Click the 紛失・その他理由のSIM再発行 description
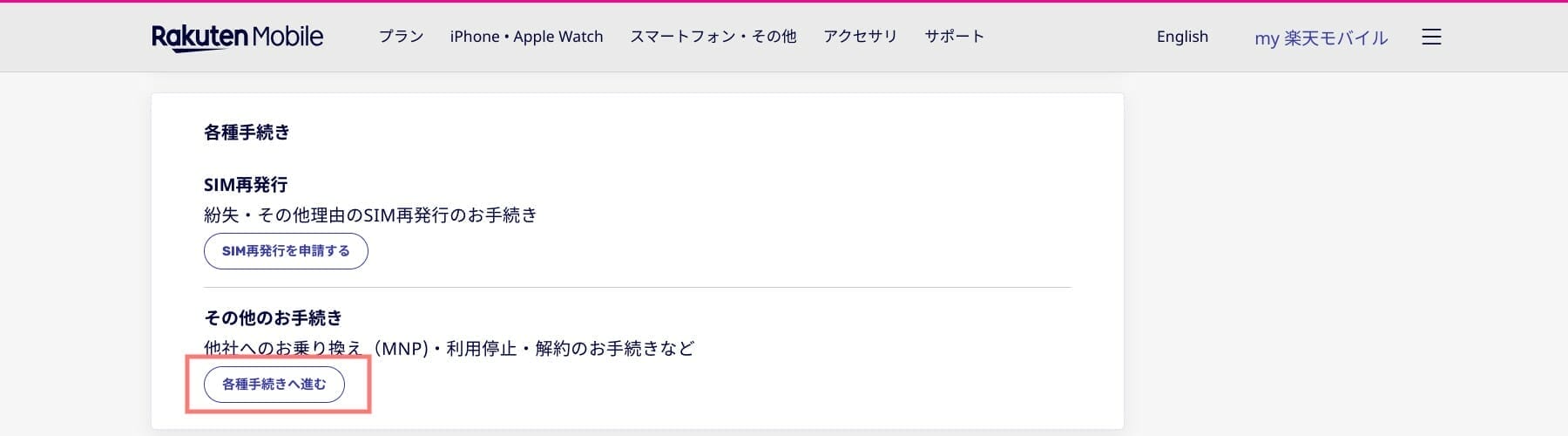This screenshot has height=436, width=1568. tap(370, 215)
